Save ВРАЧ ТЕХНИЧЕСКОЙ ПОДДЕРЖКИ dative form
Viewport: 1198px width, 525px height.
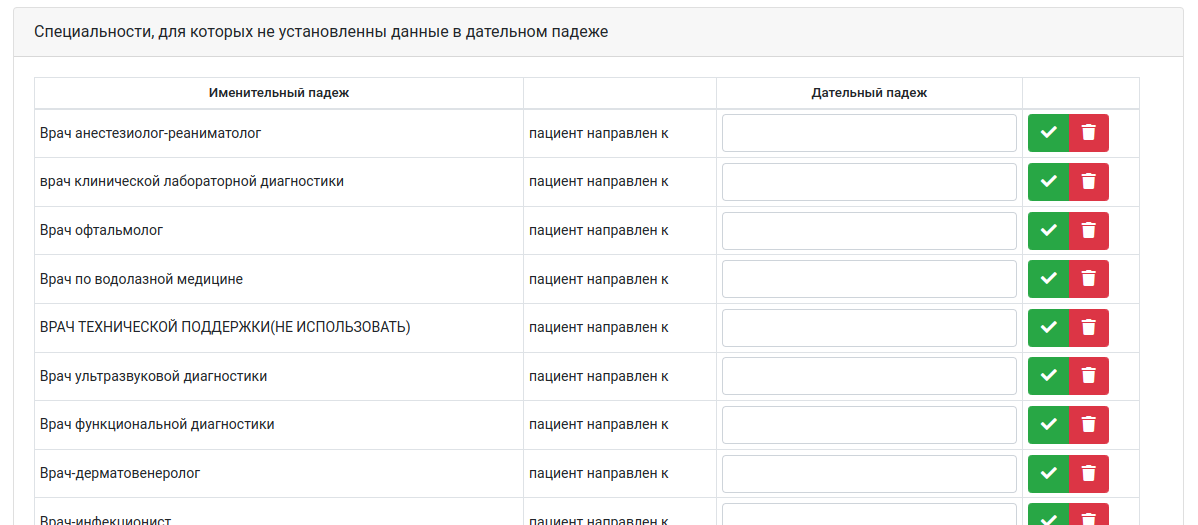[x=1048, y=327]
